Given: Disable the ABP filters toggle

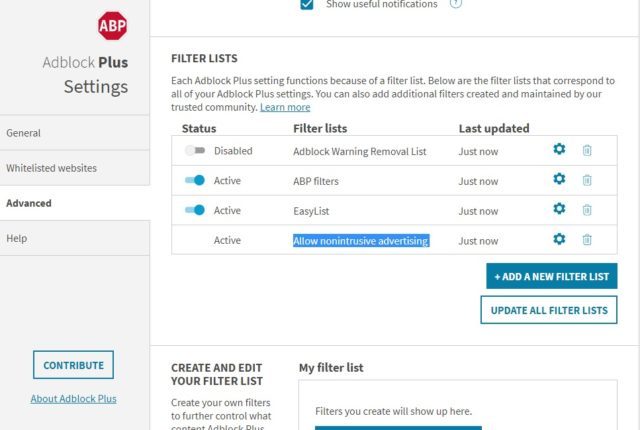Looking at the screenshot, I should click(x=195, y=180).
